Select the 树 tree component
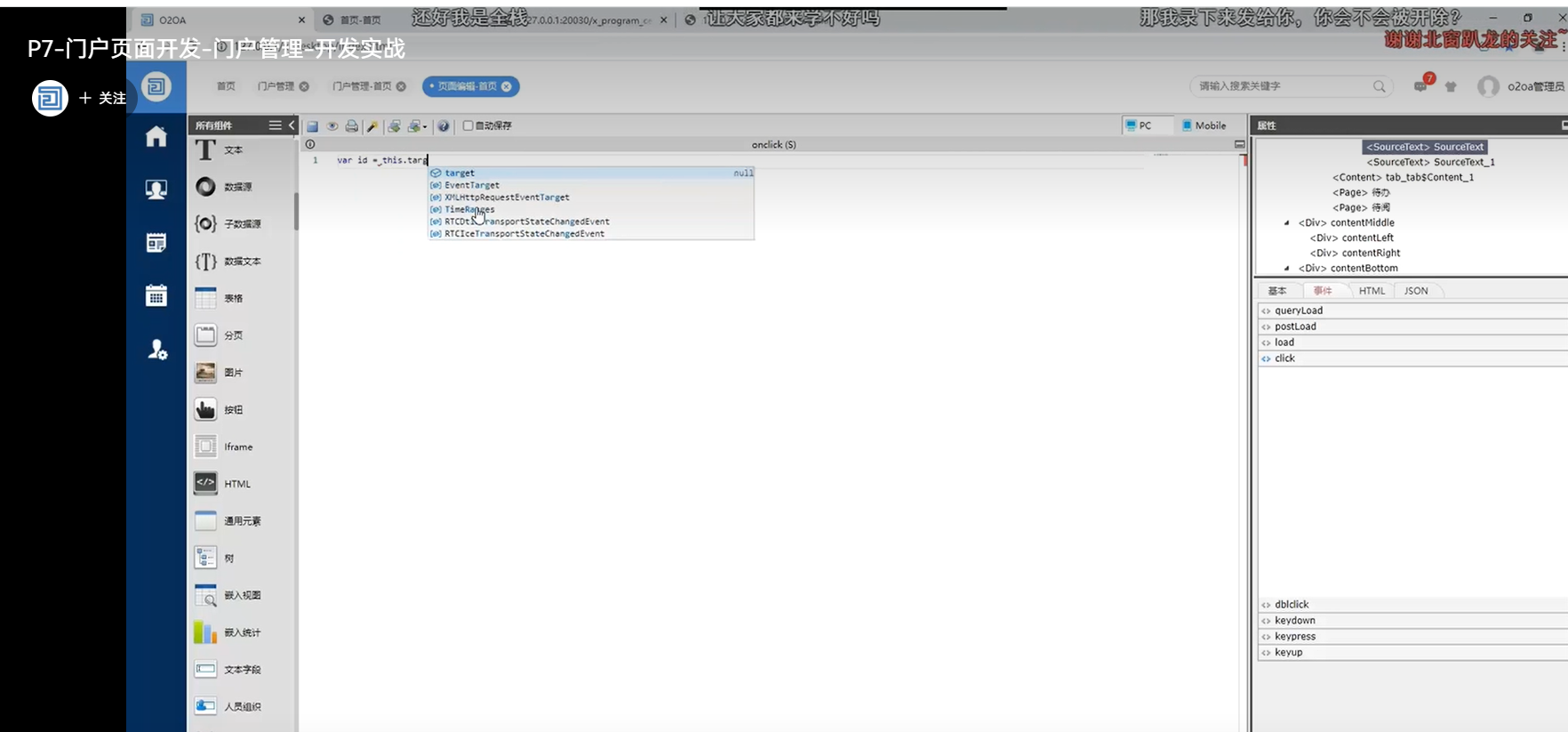The image size is (1568, 732). pos(215,559)
